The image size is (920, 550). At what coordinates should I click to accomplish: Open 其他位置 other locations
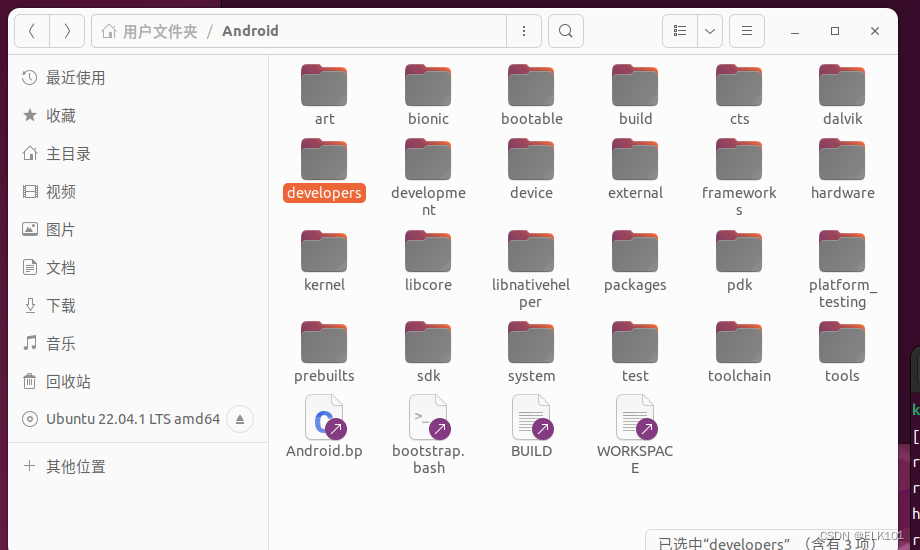pyautogui.click(x=138, y=467)
